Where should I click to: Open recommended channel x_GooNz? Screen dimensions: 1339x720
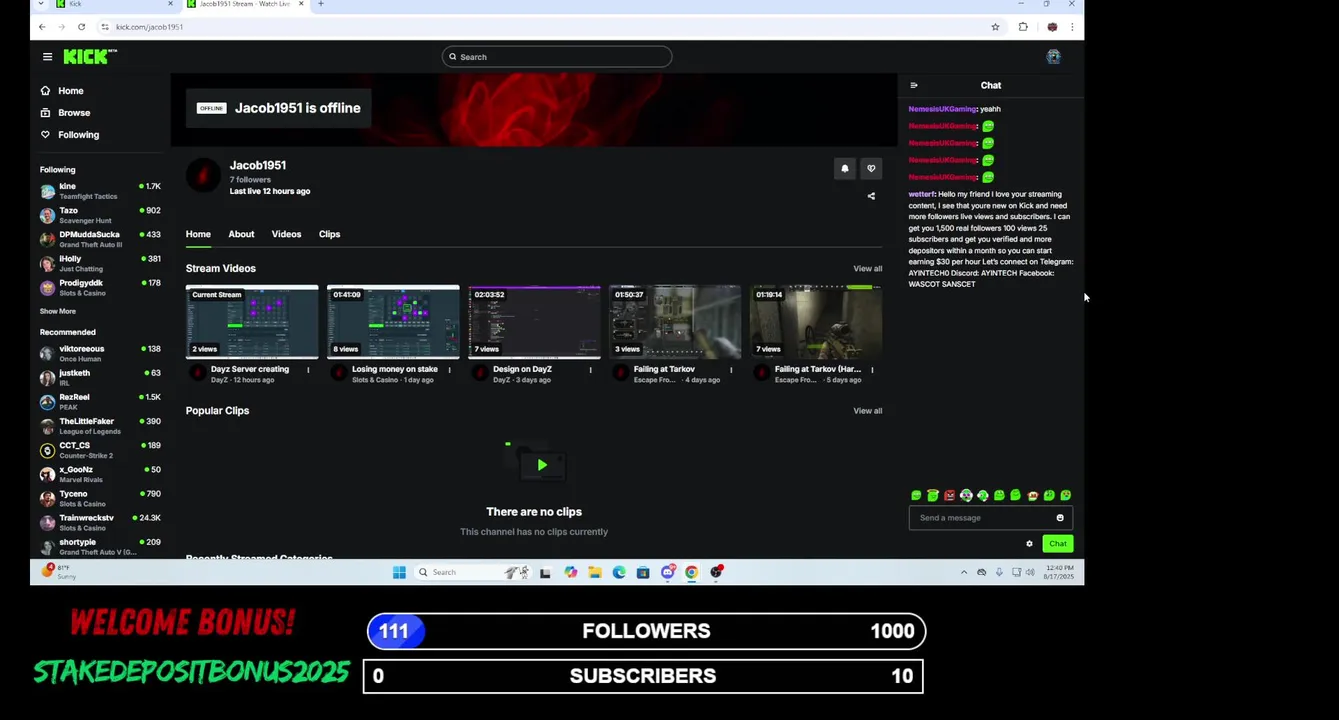tap(100, 474)
